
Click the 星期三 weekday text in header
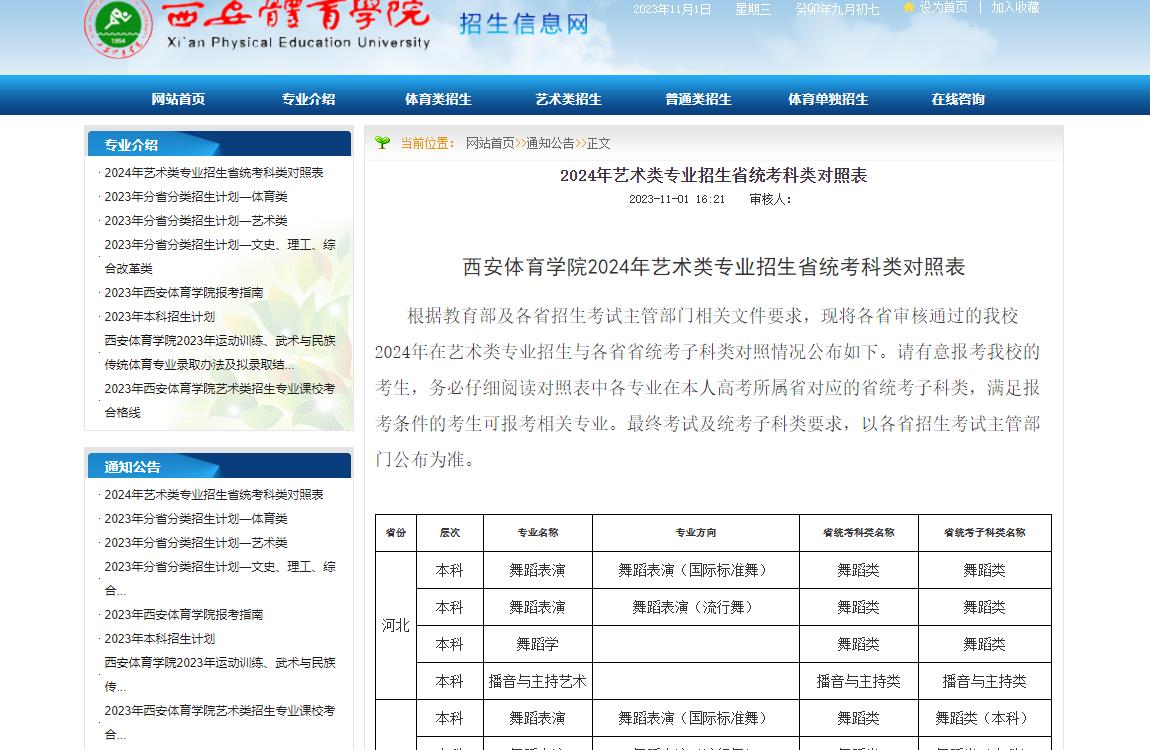753,9
